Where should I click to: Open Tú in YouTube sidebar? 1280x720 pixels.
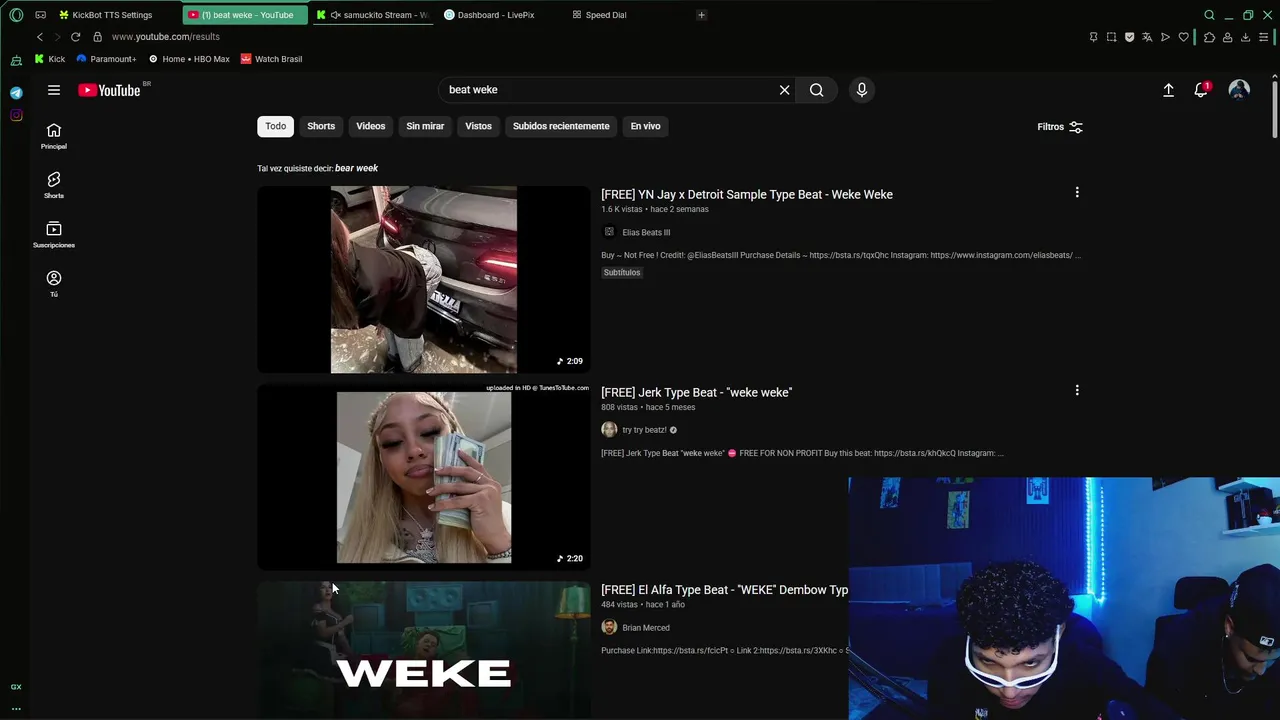pos(54,283)
